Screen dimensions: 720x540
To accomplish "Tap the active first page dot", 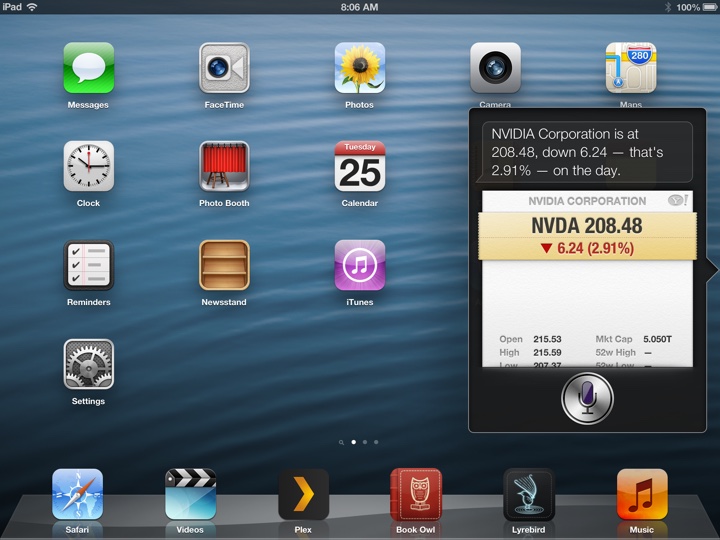I will (354, 442).
